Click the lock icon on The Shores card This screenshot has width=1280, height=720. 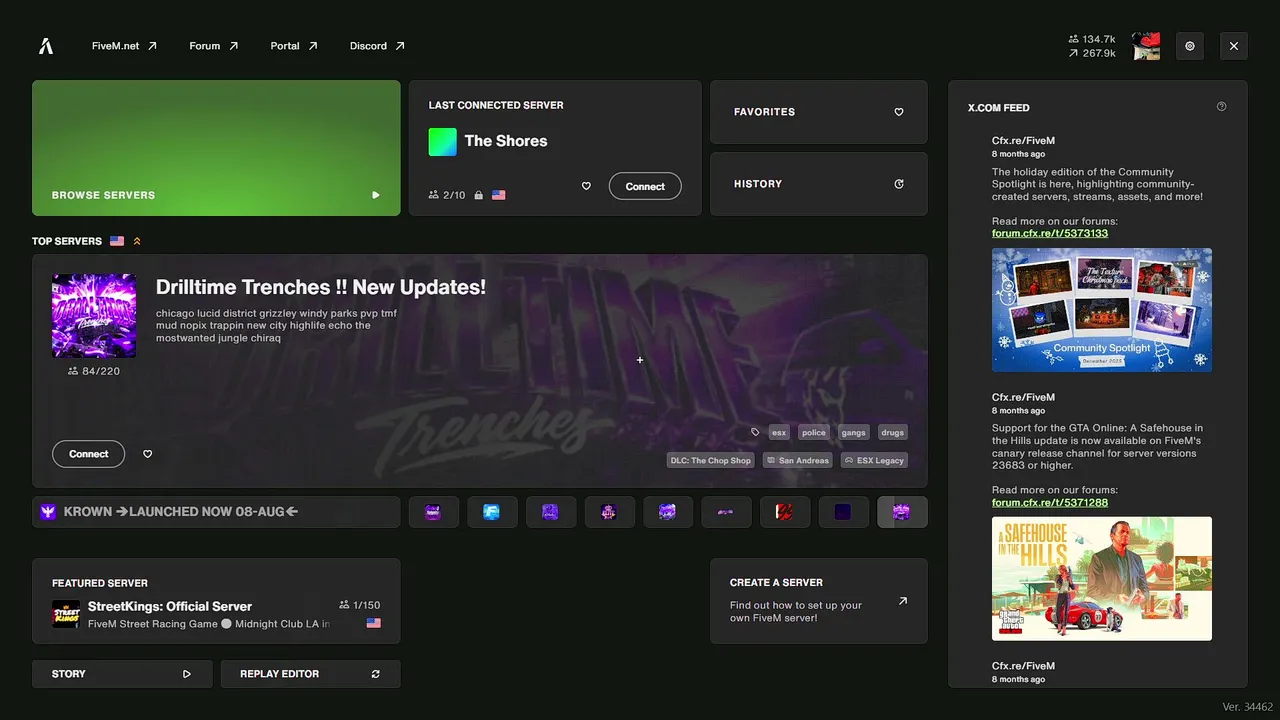click(479, 195)
